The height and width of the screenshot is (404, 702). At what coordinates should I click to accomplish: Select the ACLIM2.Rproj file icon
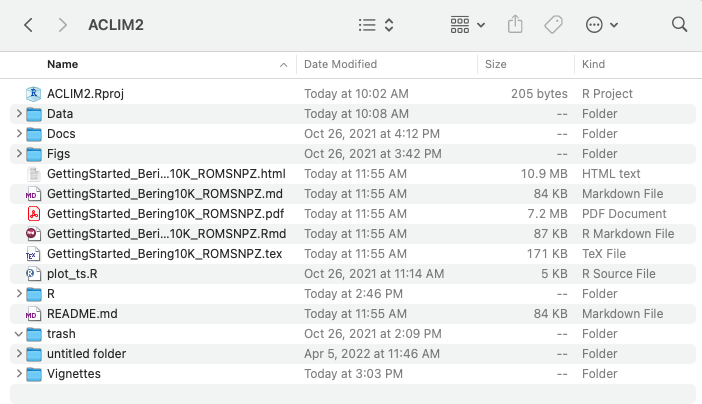click(x=33, y=94)
